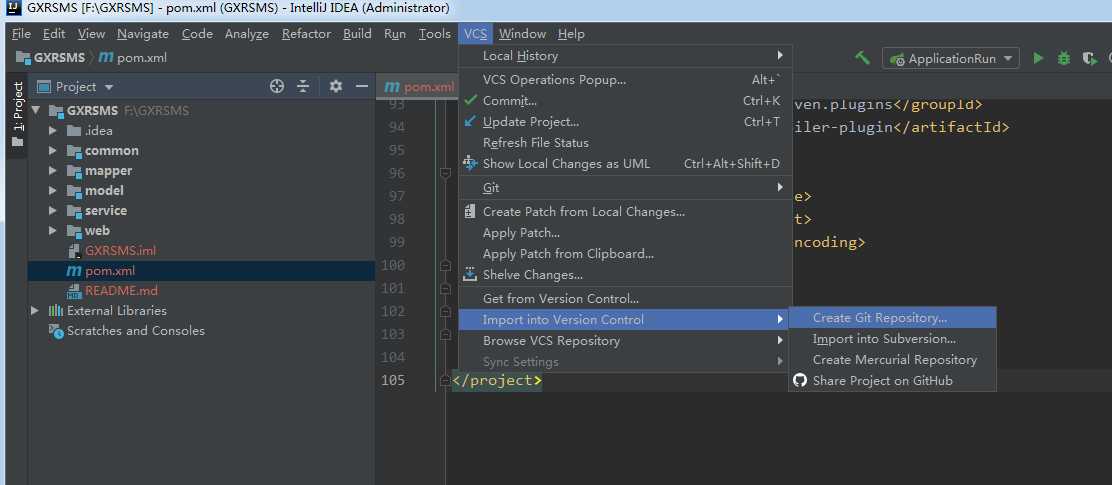Run ApplicationRun with green play icon

(1038, 59)
